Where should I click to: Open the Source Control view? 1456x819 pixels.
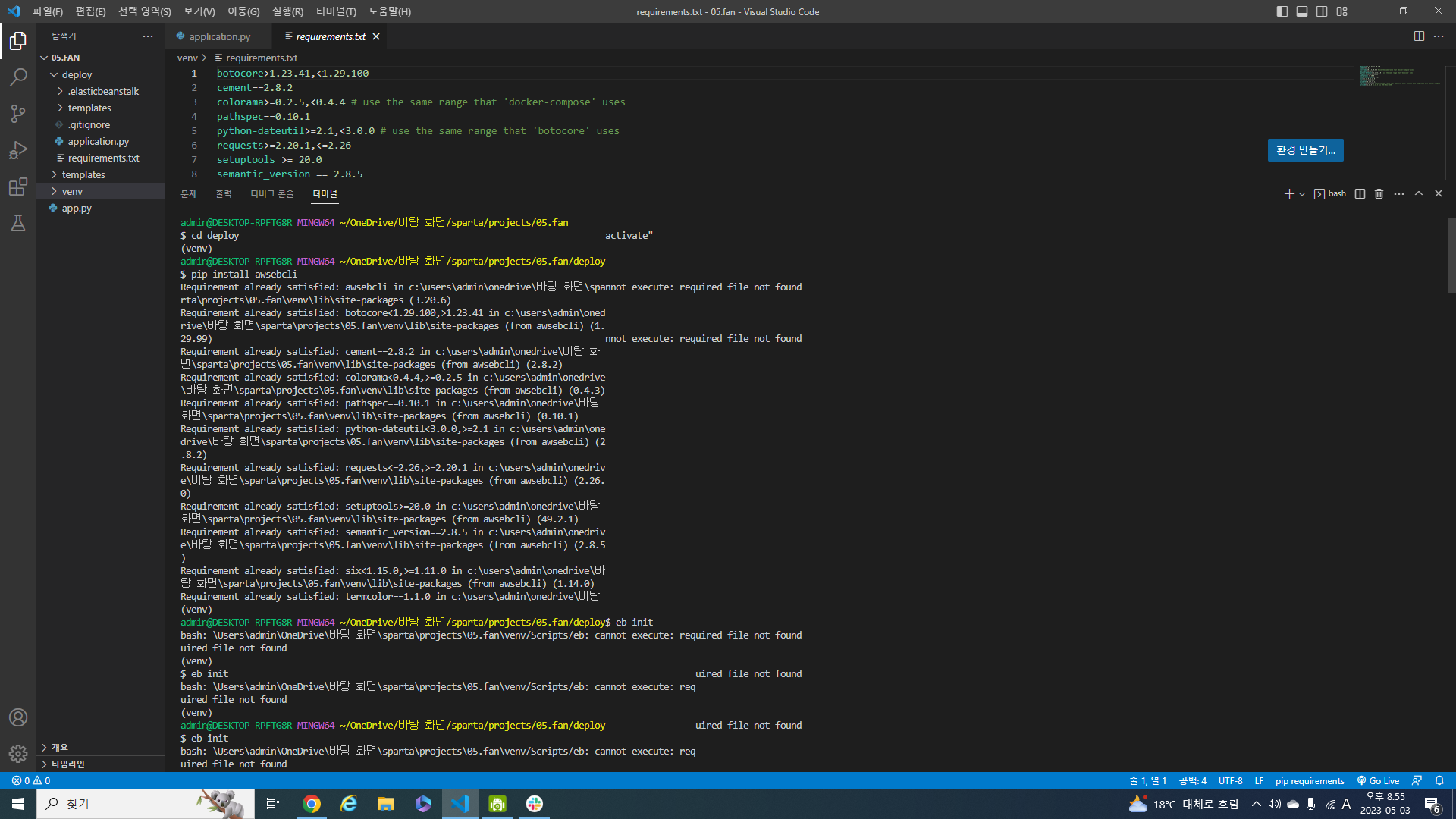pyautogui.click(x=18, y=114)
